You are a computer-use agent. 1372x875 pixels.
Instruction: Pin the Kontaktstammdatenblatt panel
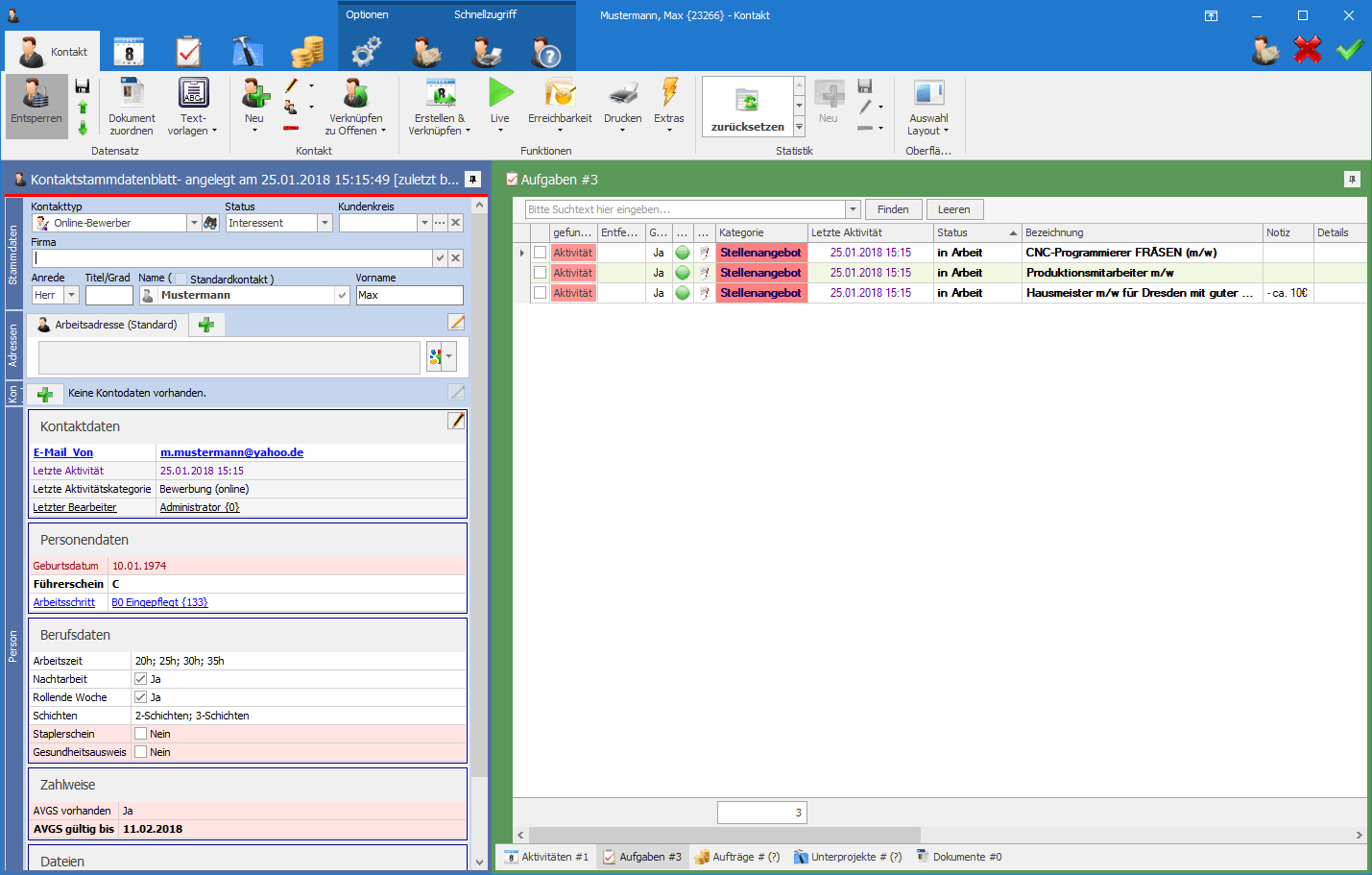coord(473,180)
